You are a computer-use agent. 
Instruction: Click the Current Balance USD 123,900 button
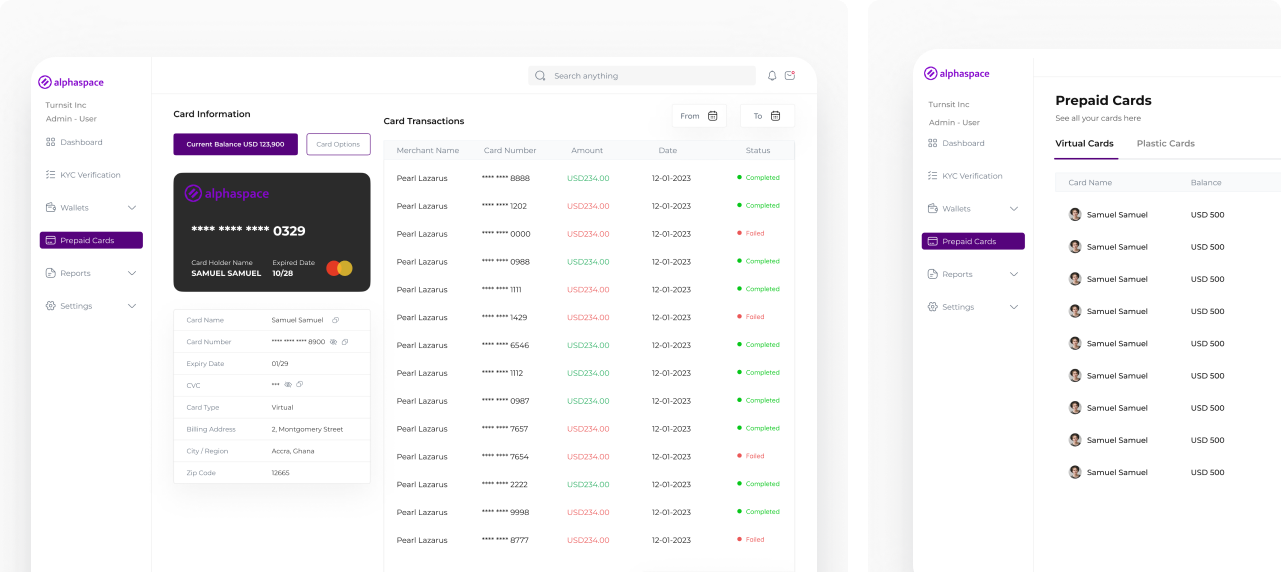click(235, 144)
